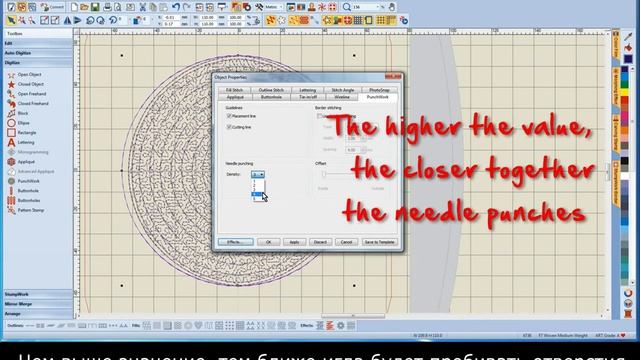Screen dimensions: 640x360
Task: Select the Appliqué tool
Action: click(x=21, y=162)
